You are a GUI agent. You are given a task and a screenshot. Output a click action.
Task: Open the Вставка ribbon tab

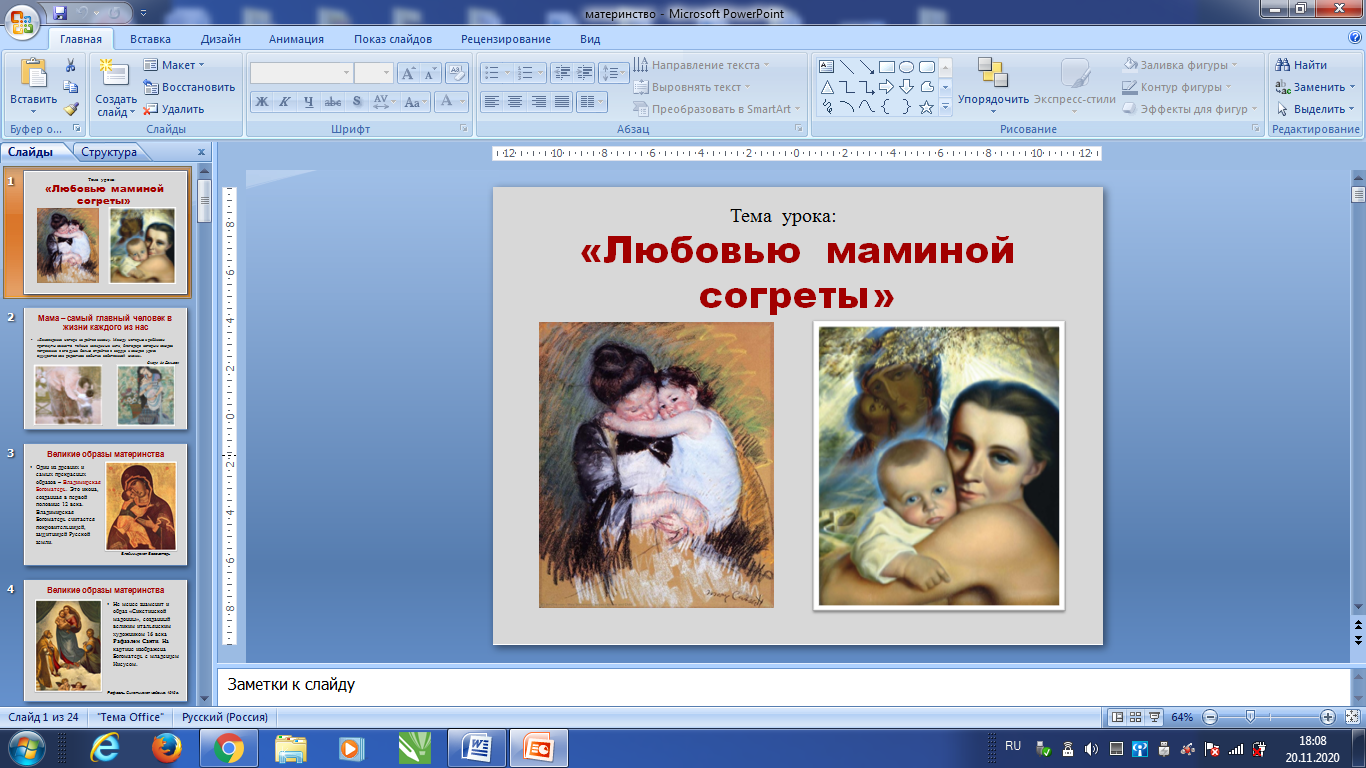pyautogui.click(x=150, y=39)
